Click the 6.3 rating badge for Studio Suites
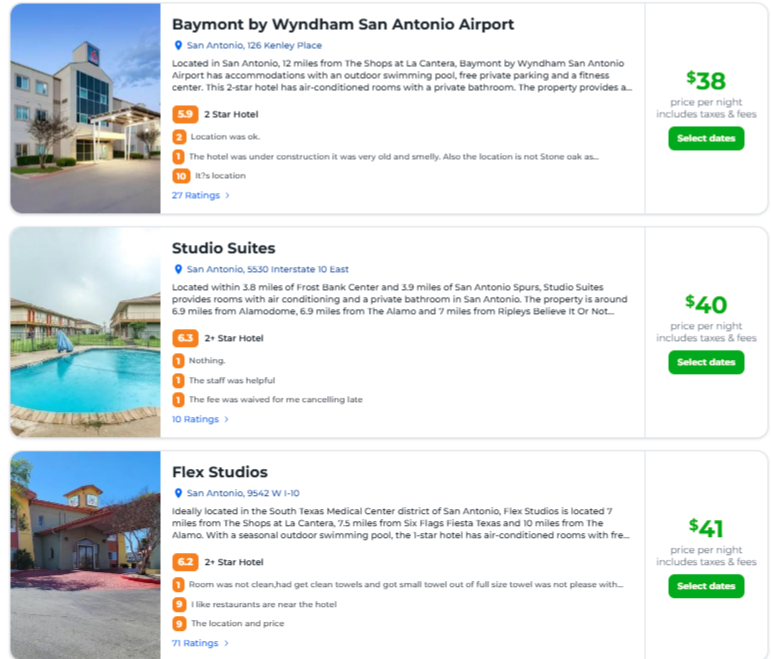771x659 pixels. [x=184, y=338]
